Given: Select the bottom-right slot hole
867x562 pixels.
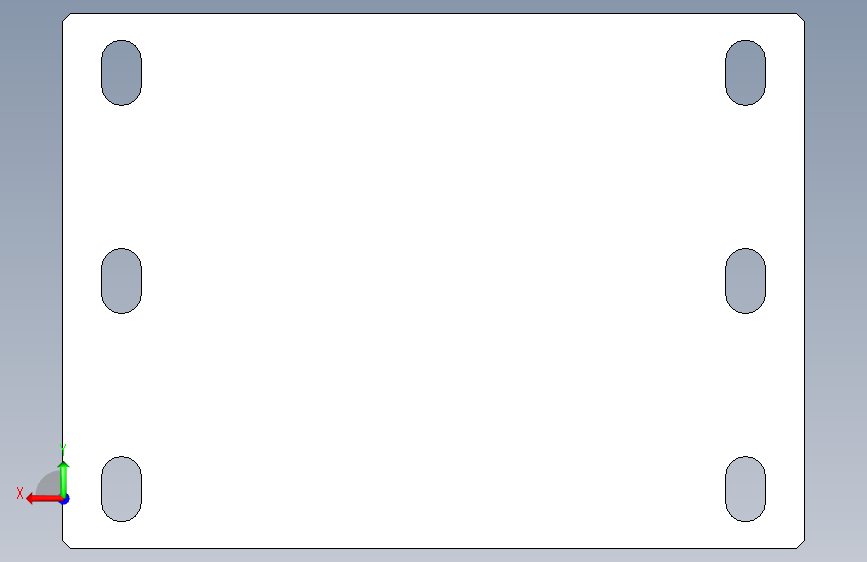Looking at the screenshot, I should pos(745,489).
